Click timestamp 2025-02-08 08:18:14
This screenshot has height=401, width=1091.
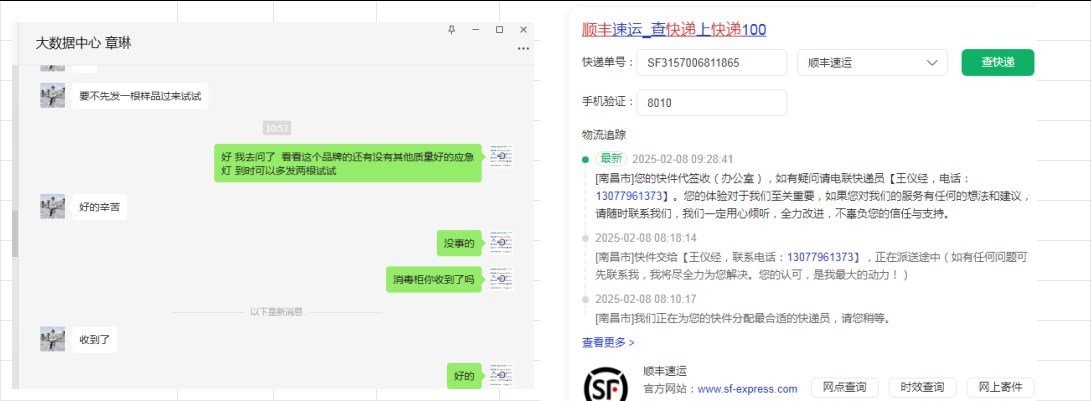coord(646,238)
